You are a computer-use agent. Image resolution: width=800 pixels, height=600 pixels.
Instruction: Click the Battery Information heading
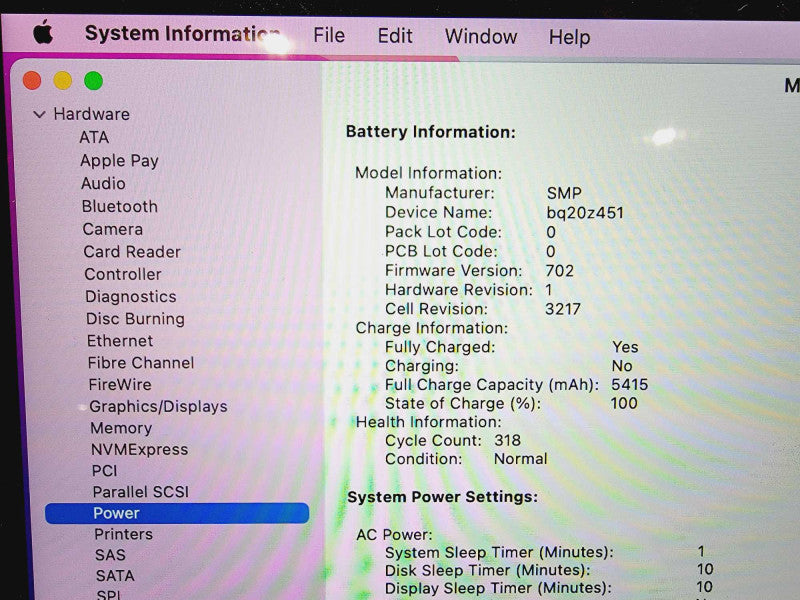coord(431,132)
